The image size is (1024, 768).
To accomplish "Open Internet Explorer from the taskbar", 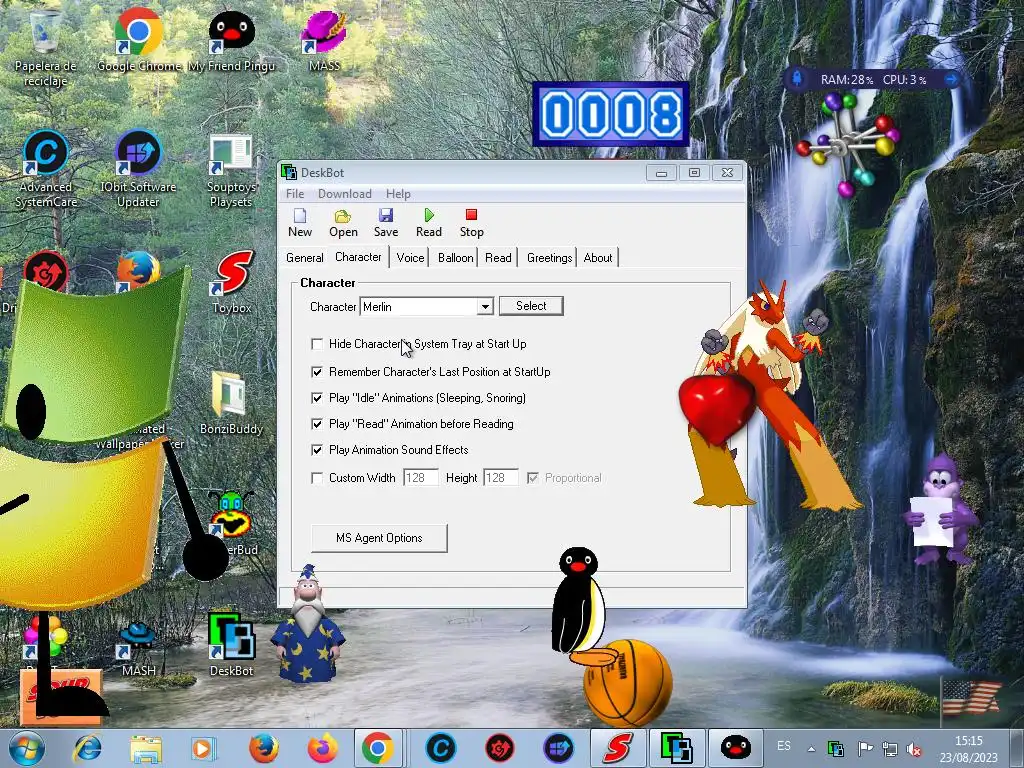I will pos(88,748).
